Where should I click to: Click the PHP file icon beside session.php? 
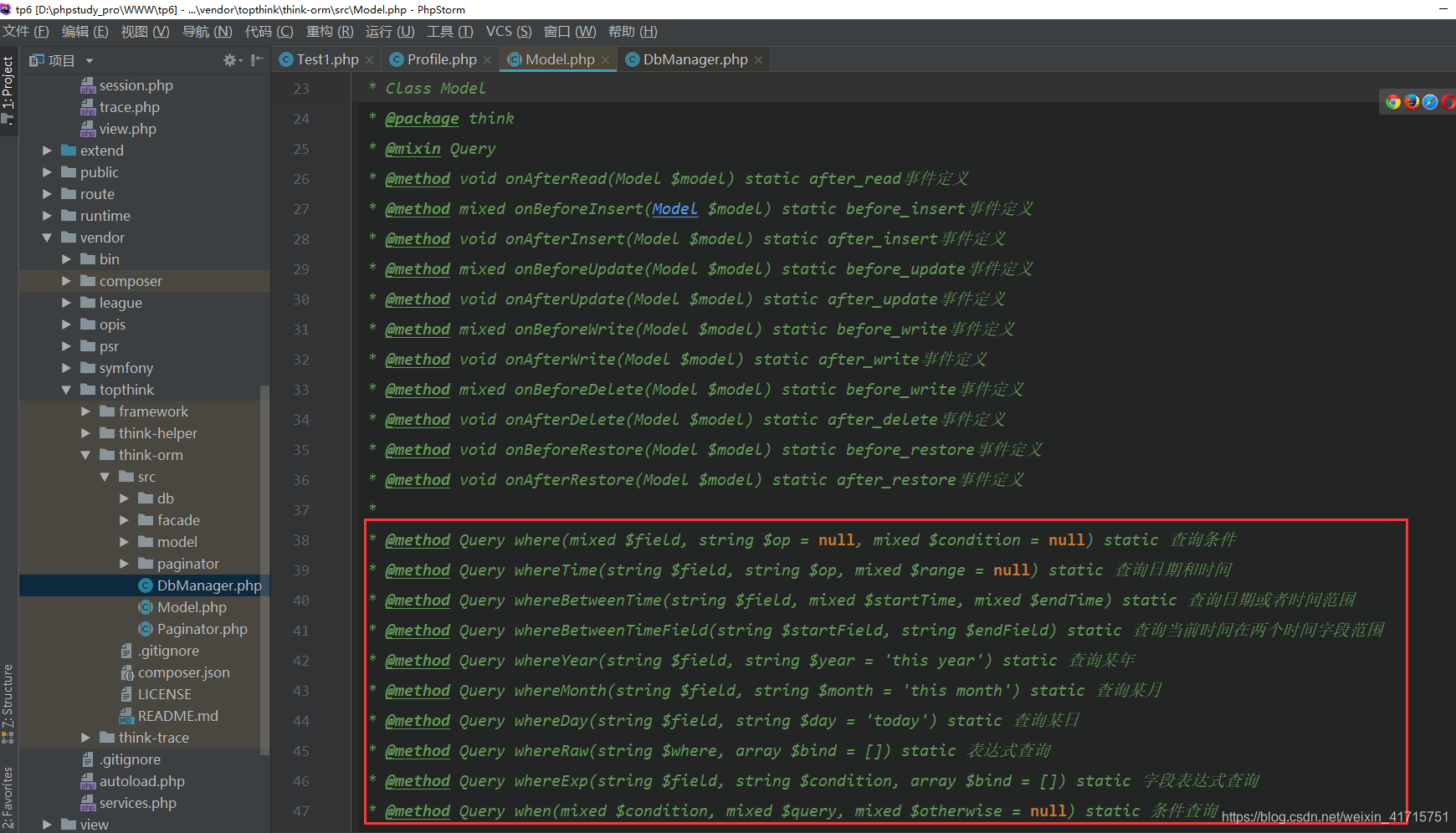[x=88, y=84]
